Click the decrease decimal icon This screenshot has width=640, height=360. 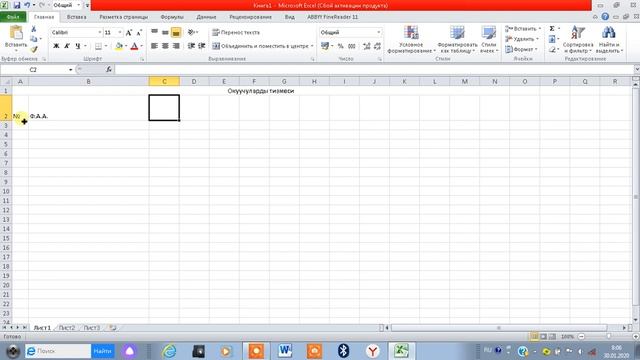(377, 46)
